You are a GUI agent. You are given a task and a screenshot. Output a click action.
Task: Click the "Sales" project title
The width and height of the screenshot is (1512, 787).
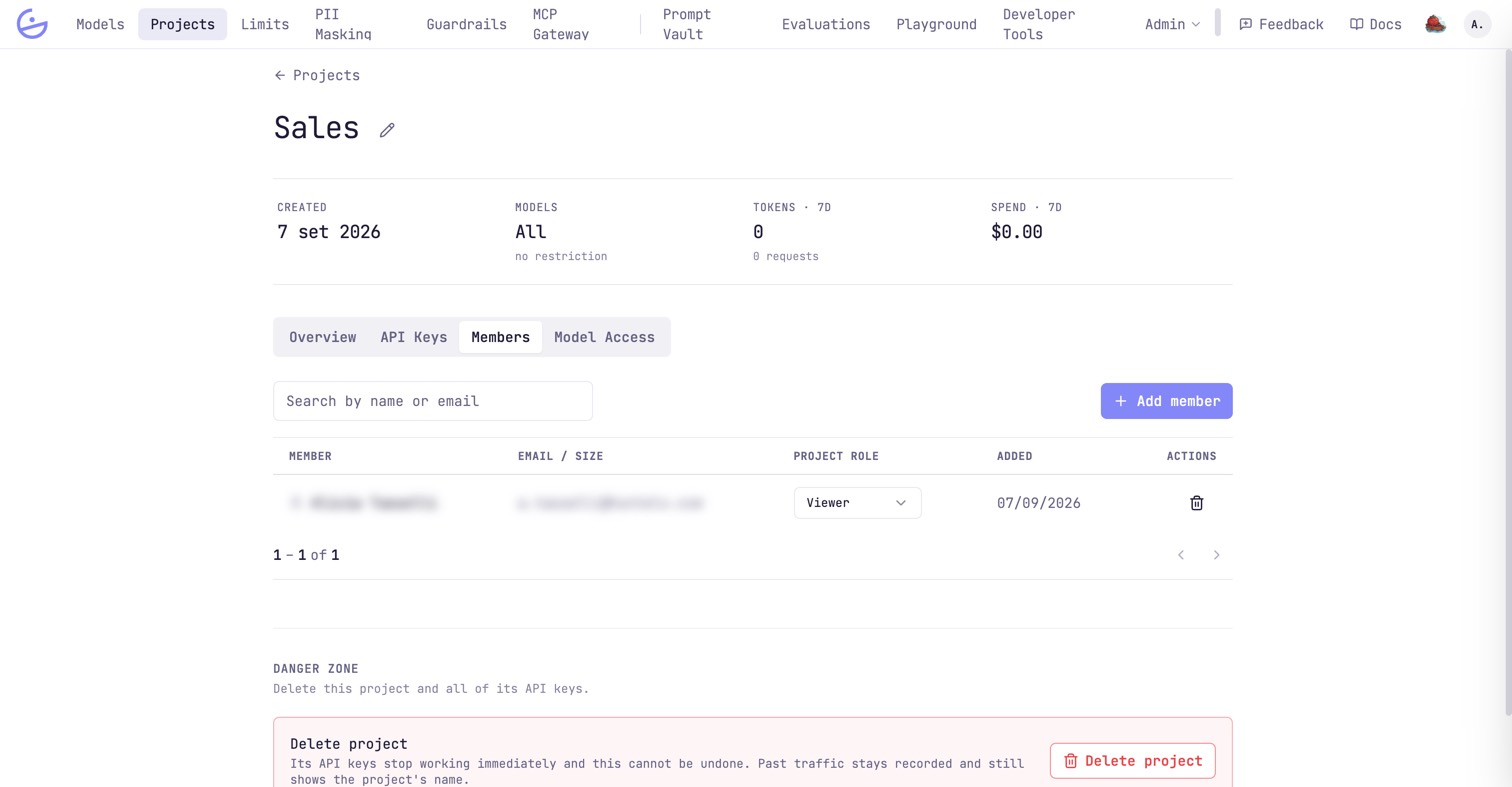coord(316,128)
